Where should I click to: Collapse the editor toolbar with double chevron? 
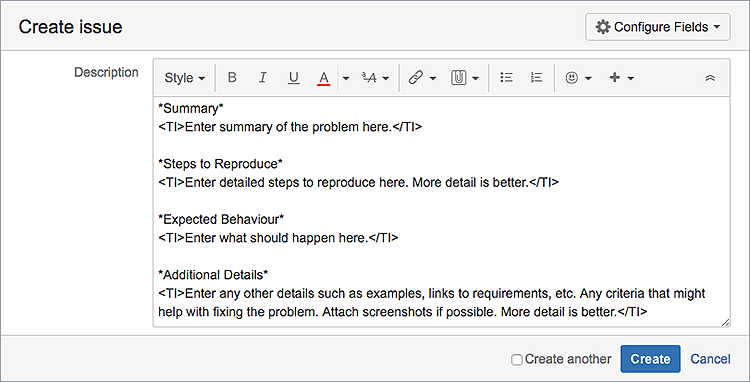coord(710,78)
